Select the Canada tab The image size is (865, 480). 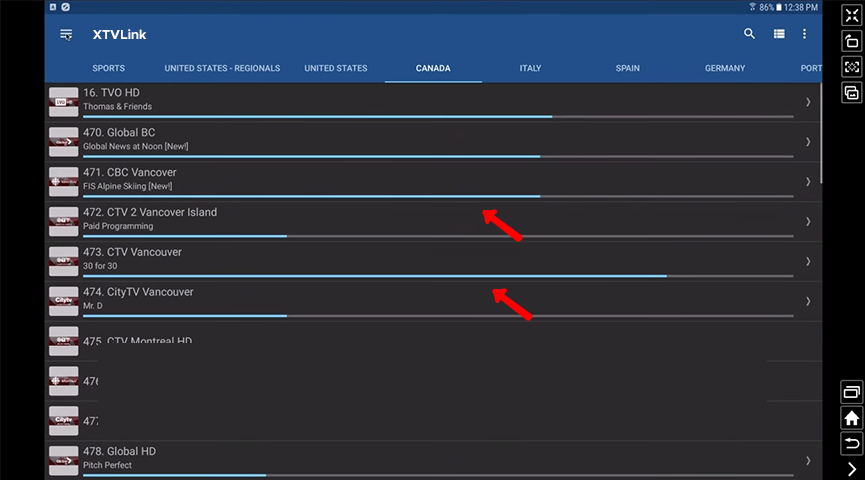(x=433, y=68)
